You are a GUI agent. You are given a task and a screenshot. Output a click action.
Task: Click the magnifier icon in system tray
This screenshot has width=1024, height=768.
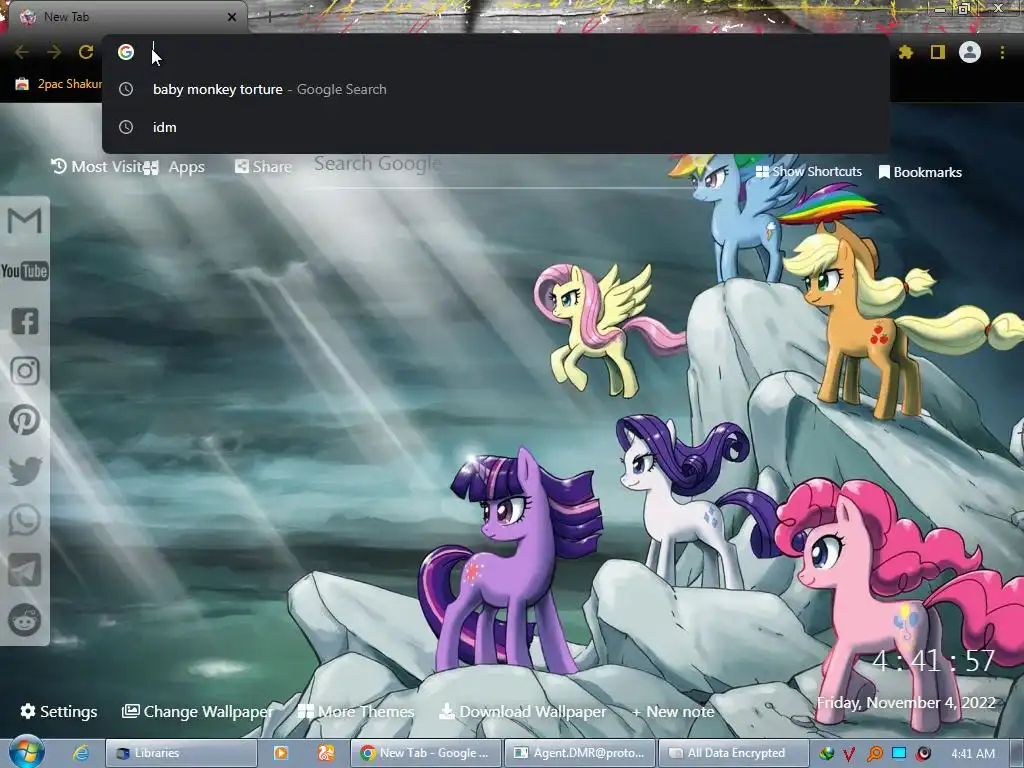point(874,754)
